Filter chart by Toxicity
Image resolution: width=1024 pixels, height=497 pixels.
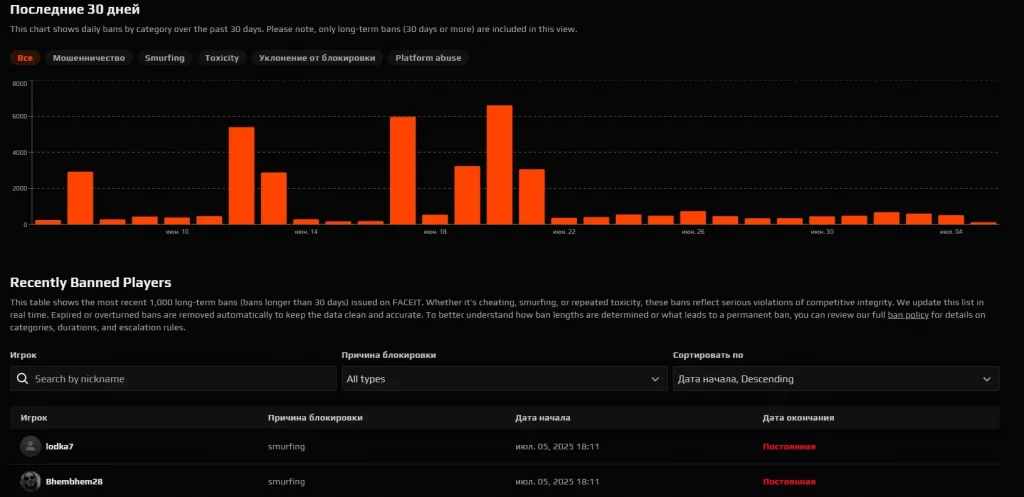(x=221, y=58)
